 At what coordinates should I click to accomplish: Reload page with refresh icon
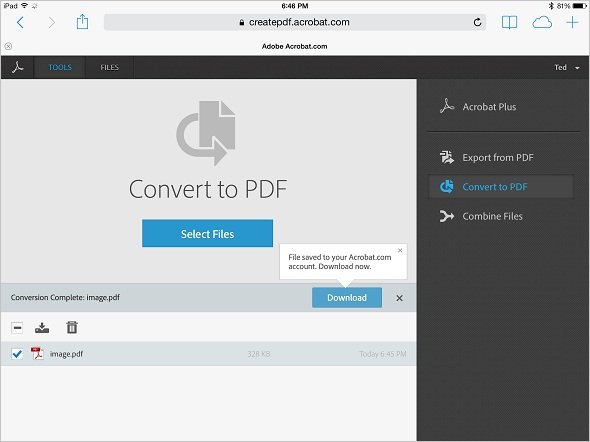(477, 23)
